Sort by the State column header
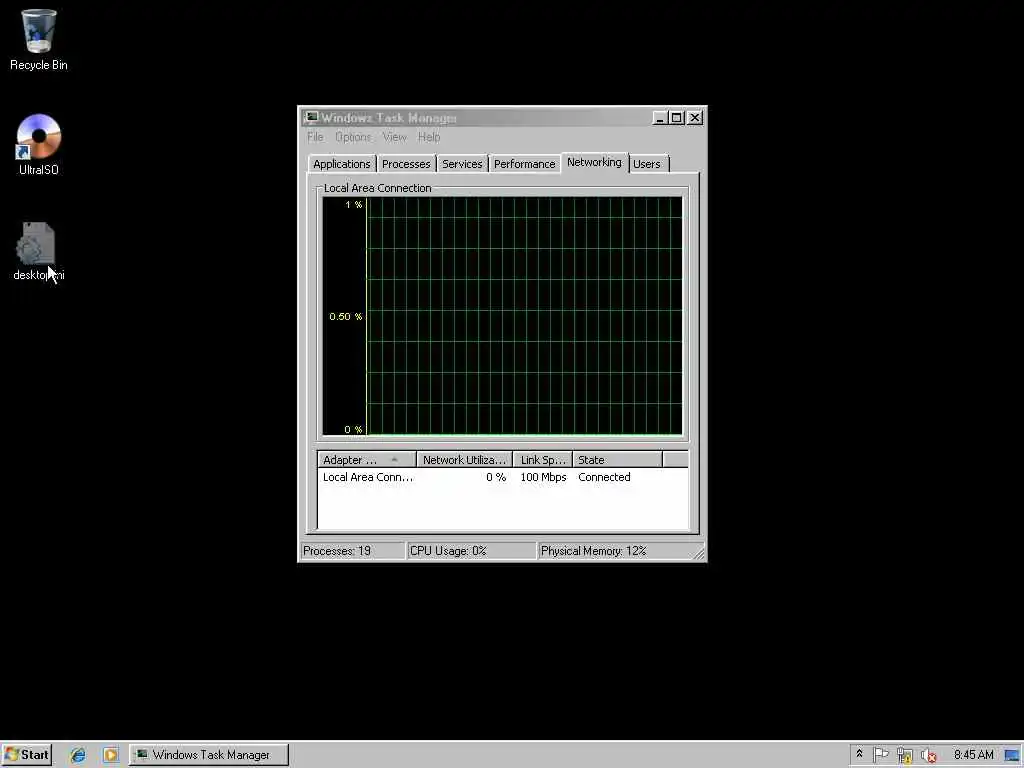 coord(617,460)
